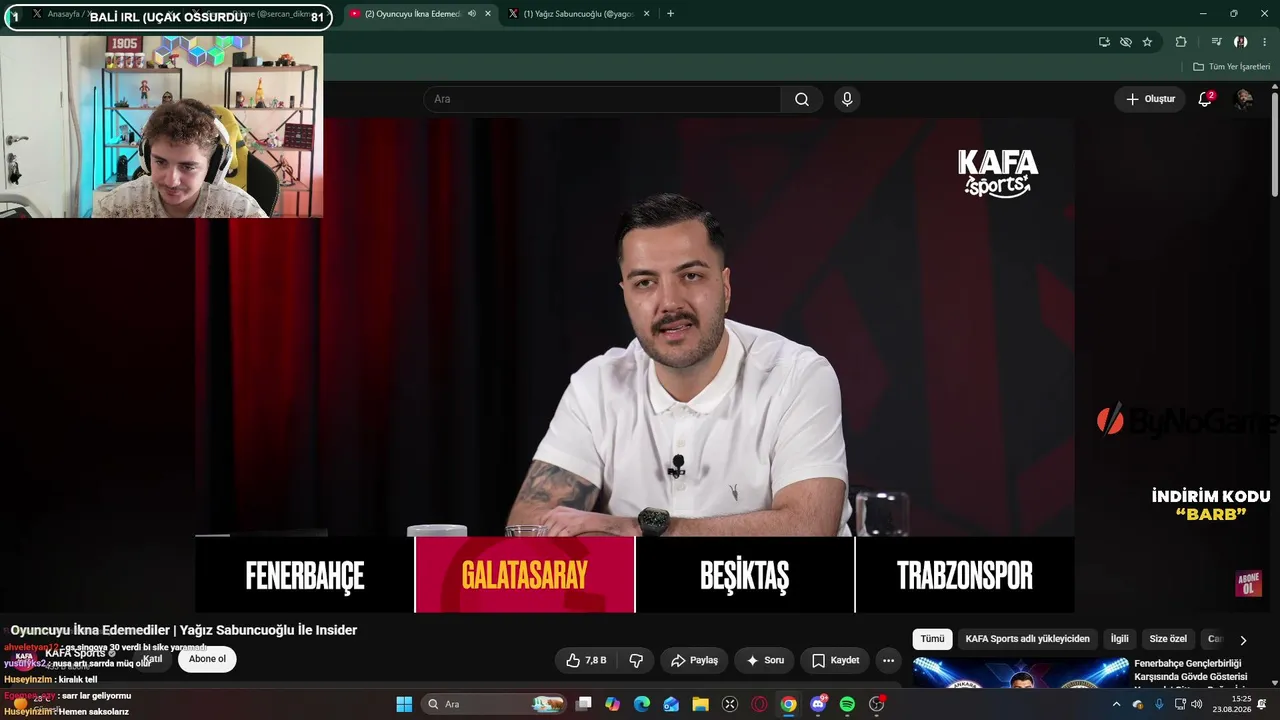This screenshot has width=1280, height=720.
Task: Open the YouTube account avatar menu
Action: pyautogui.click(x=1244, y=99)
